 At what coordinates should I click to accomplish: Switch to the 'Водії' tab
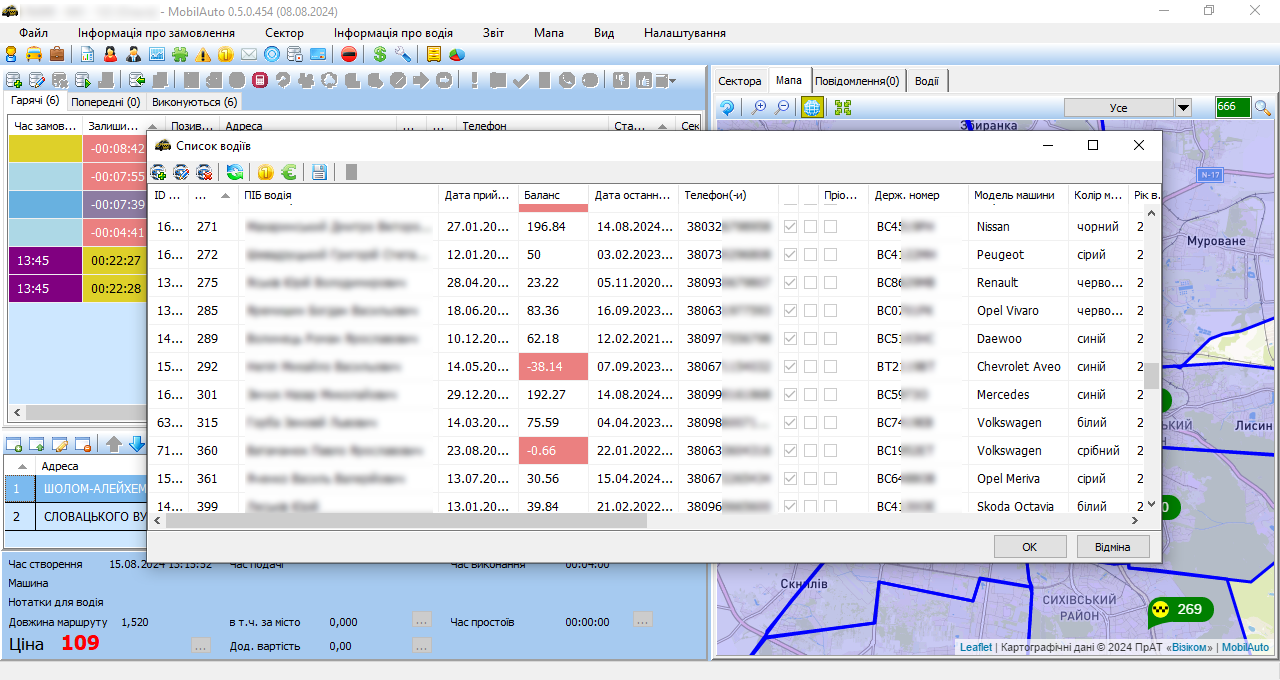pyautogui.click(x=926, y=81)
